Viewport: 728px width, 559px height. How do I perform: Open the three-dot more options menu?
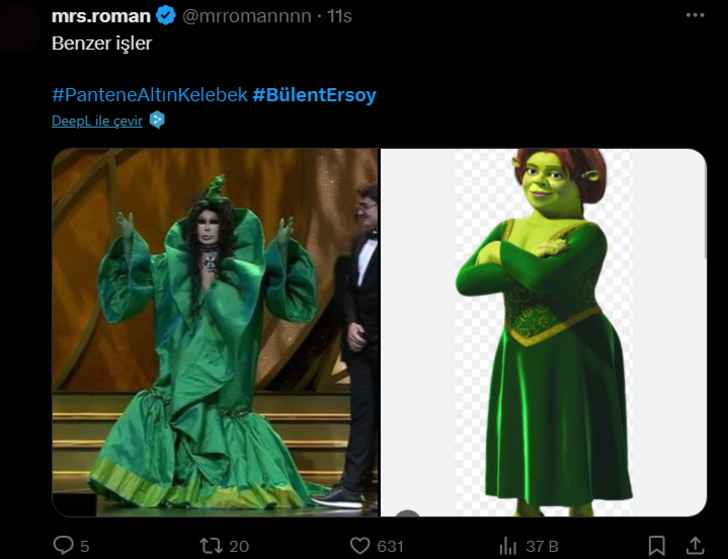point(695,16)
